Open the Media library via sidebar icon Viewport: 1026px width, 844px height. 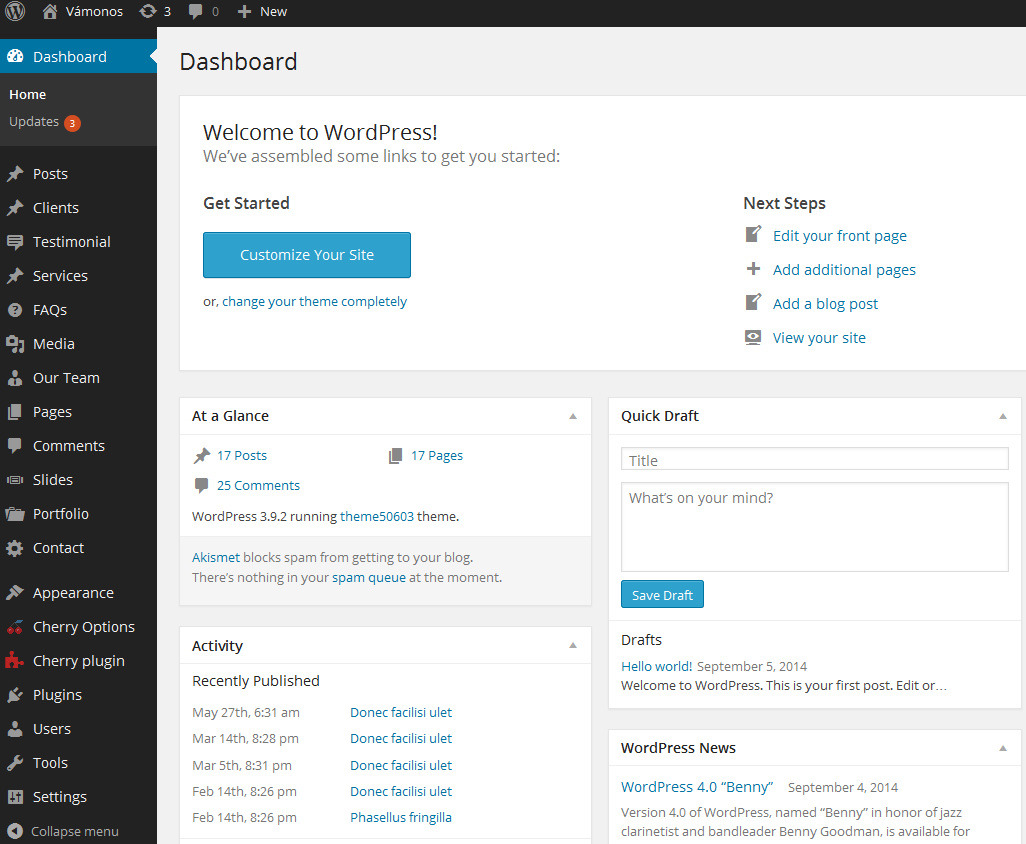click(x=15, y=343)
